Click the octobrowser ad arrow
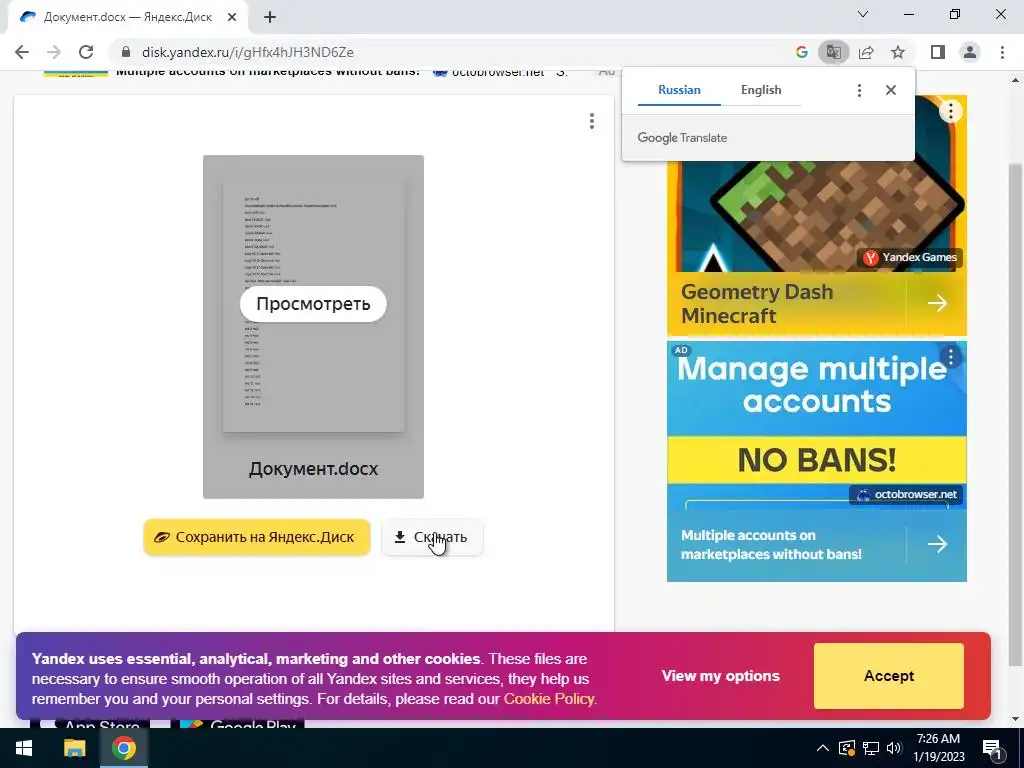 (937, 544)
